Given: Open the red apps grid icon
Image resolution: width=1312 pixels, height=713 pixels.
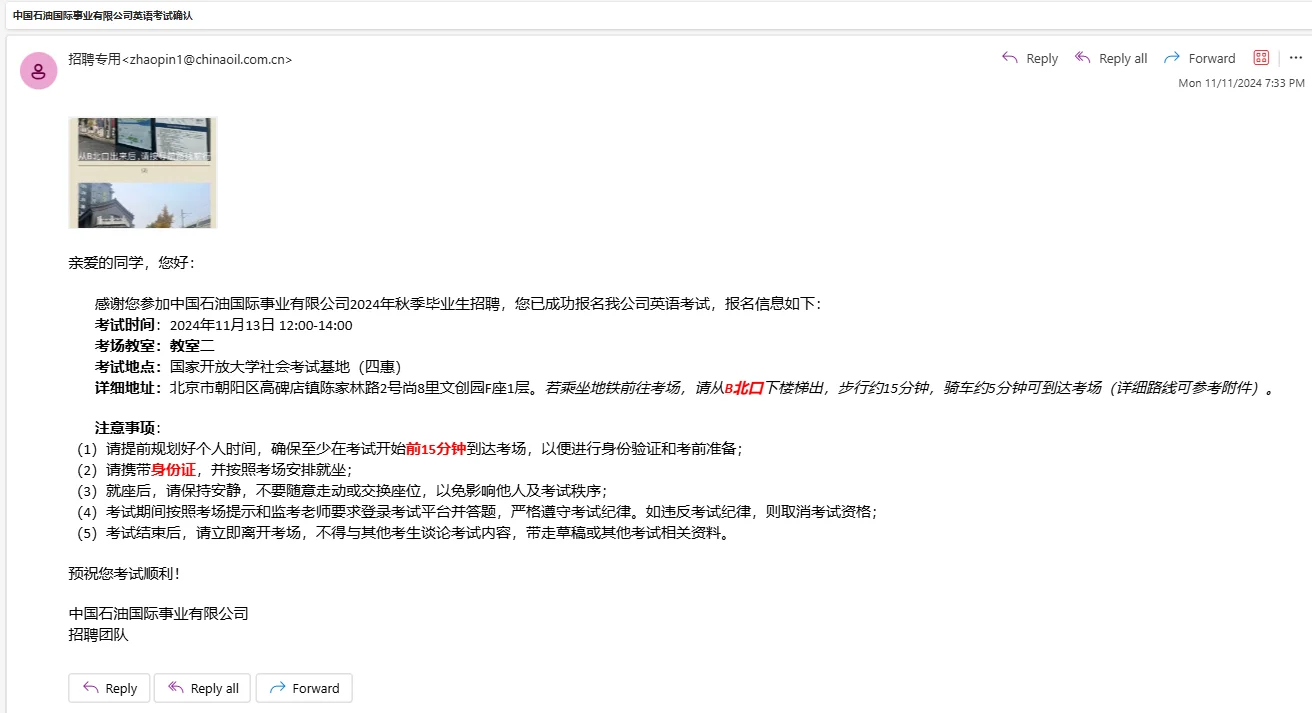Looking at the screenshot, I should [x=1261, y=58].
